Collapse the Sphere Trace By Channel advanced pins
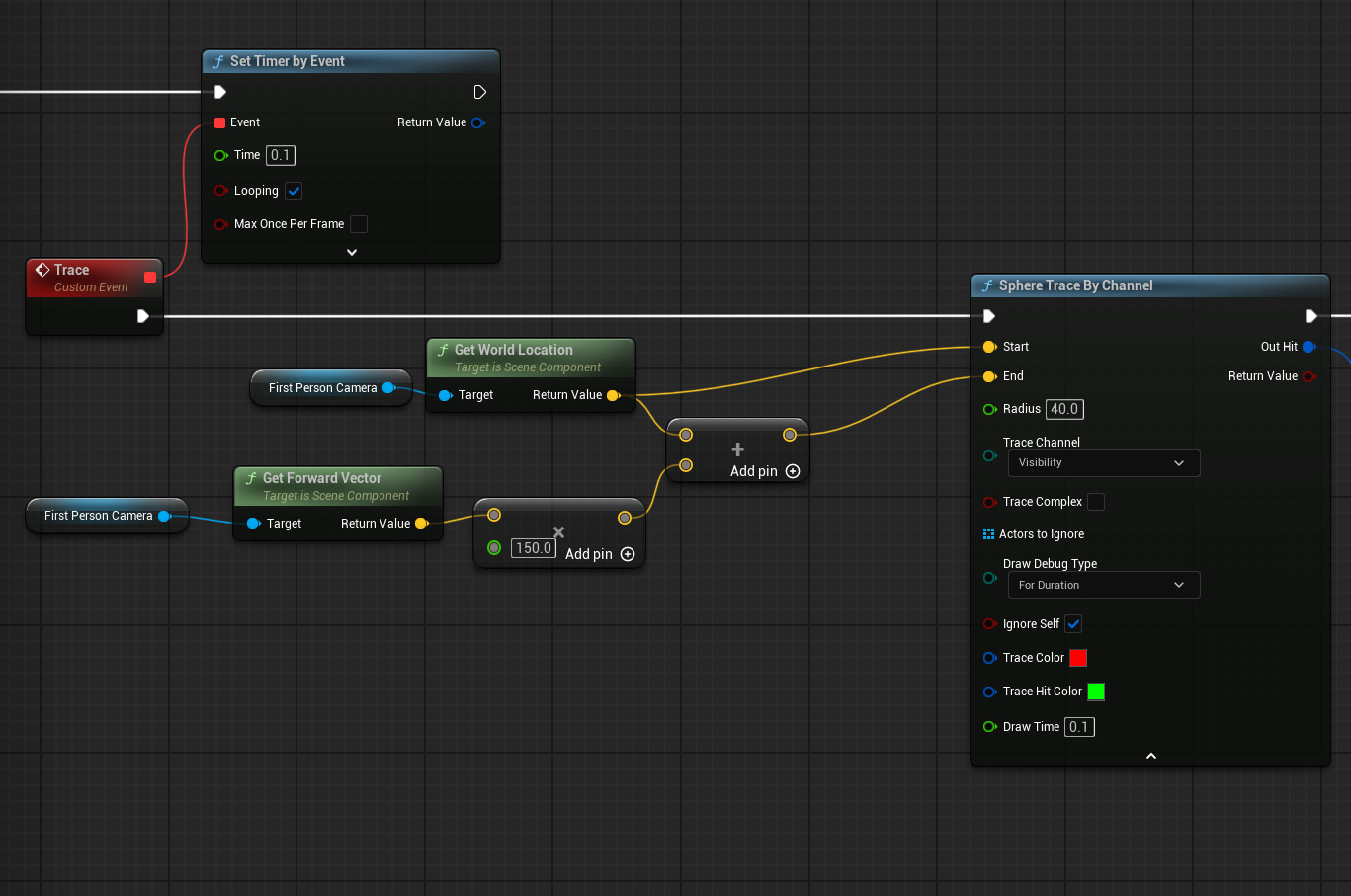The height and width of the screenshot is (896, 1351). point(1151,756)
